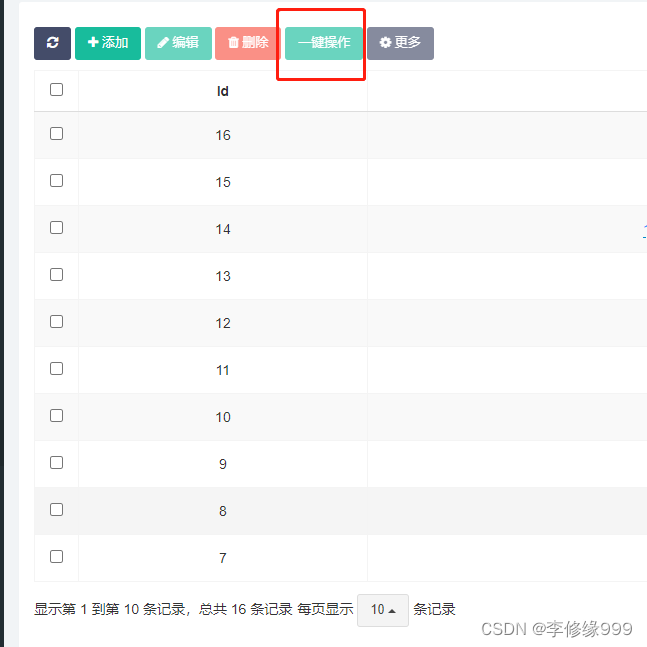Click the 编辑 edit button
Viewport: 647px width, 647px height.
178,43
